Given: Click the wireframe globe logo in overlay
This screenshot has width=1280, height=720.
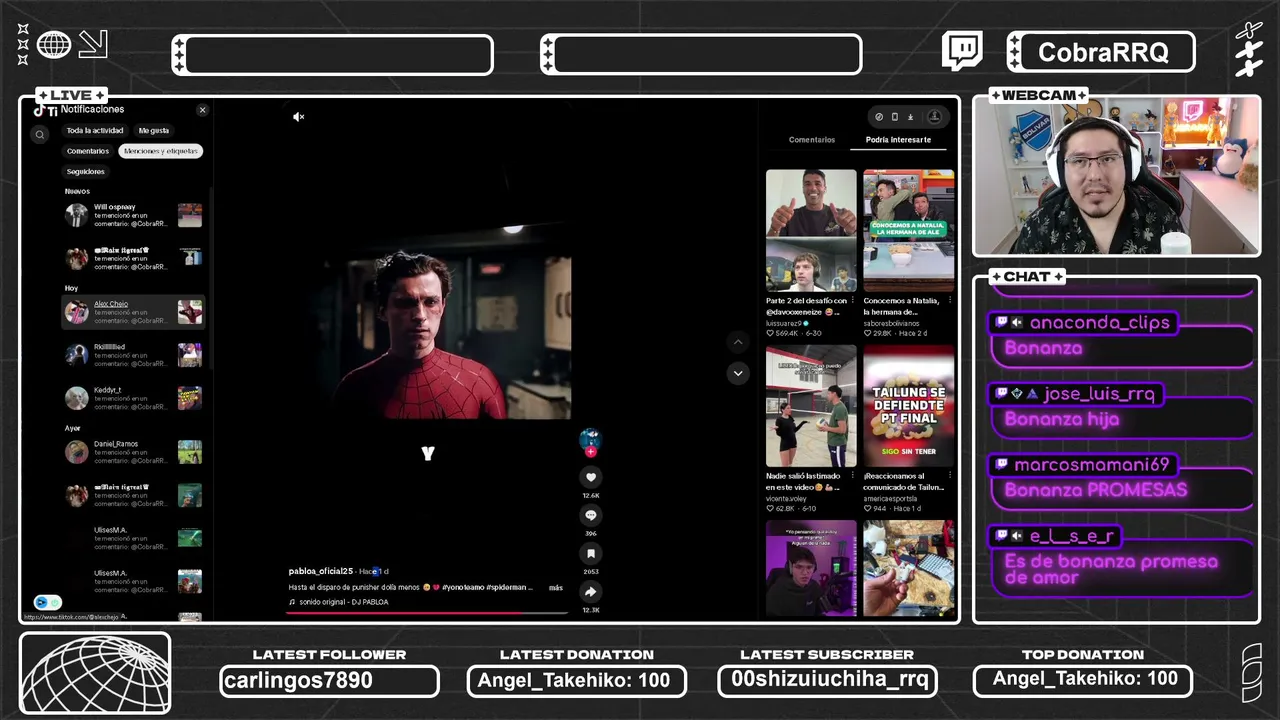Looking at the screenshot, I should click(x=95, y=674).
